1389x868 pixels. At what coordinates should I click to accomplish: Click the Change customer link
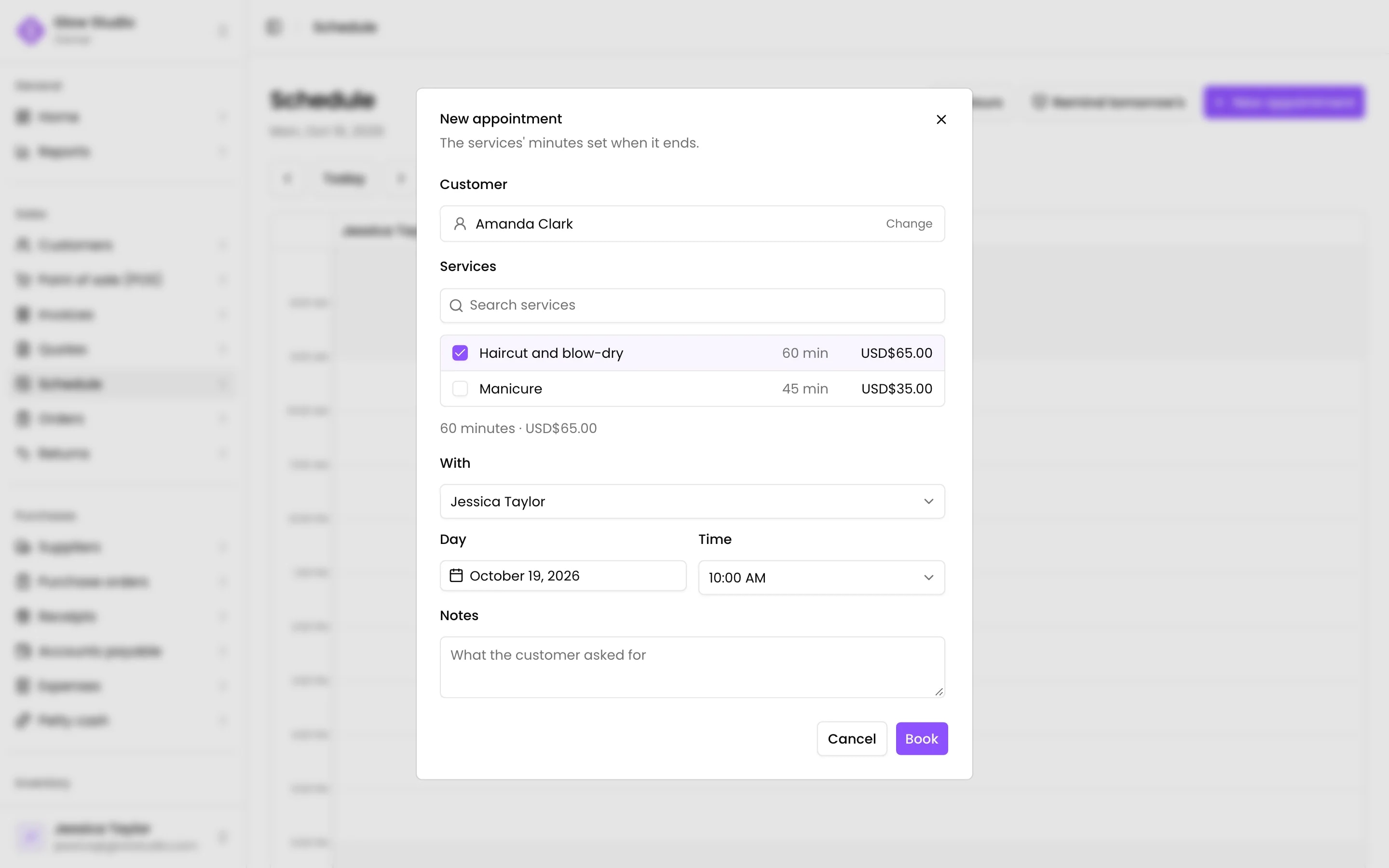[x=909, y=223]
